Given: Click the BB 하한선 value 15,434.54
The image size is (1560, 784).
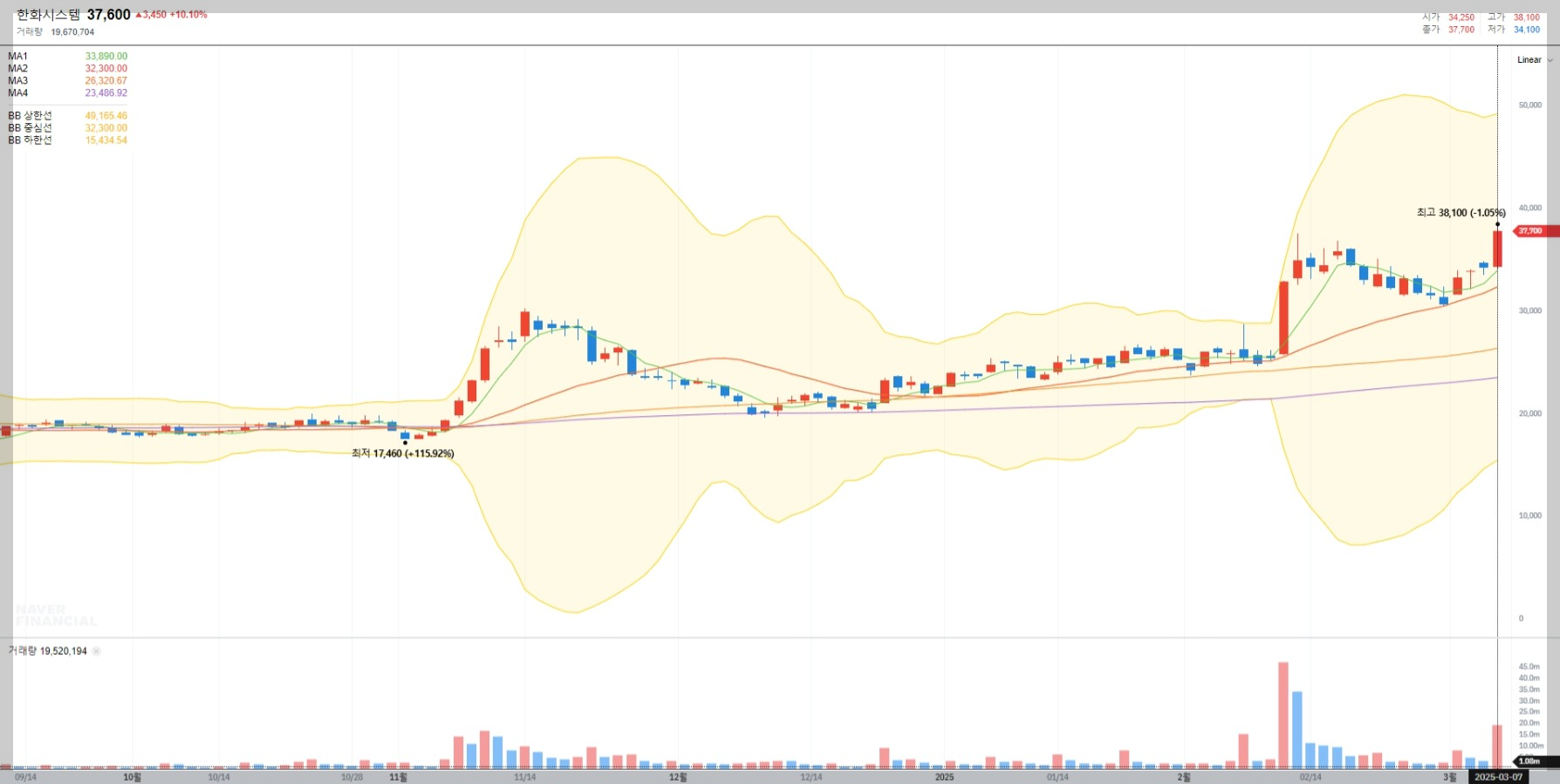Looking at the screenshot, I should 106,140.
